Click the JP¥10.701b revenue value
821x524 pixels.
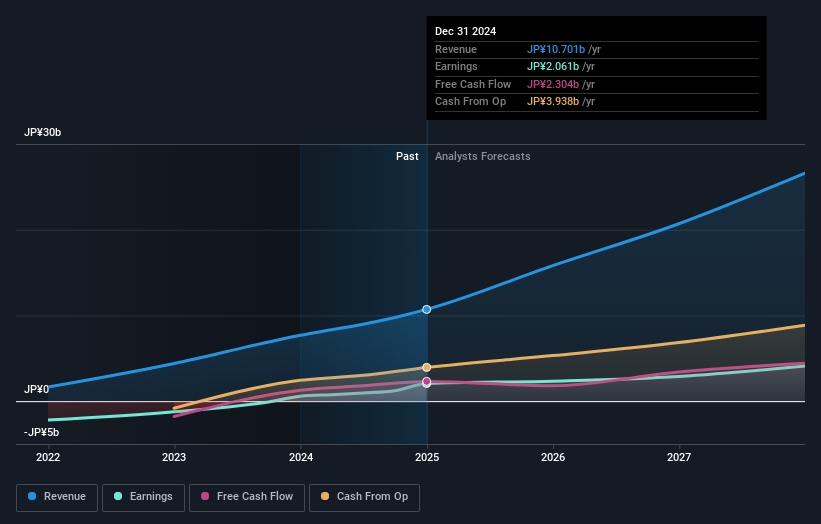[x=556, y=49]
